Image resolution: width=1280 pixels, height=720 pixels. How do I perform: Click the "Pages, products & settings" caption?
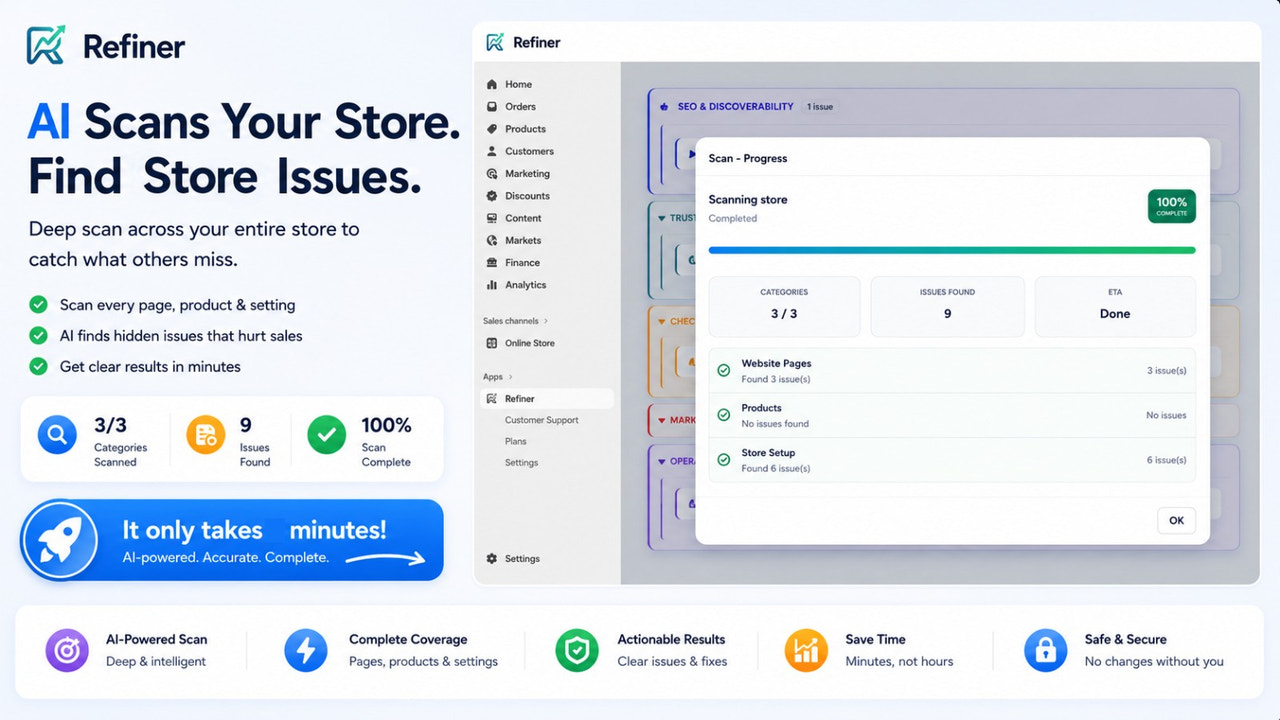(423, 661)
